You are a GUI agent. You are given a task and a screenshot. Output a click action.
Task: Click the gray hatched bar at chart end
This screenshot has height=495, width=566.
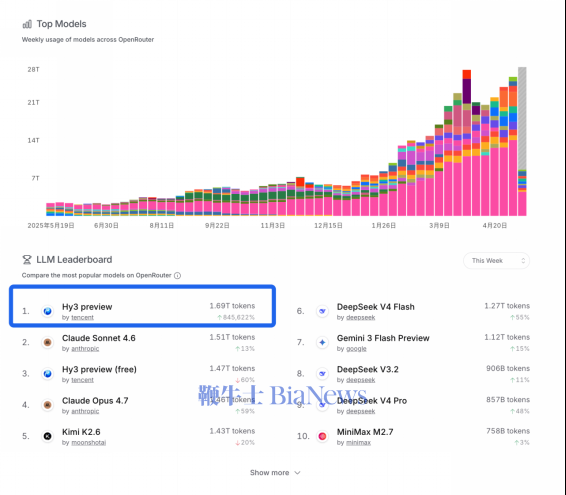pos(522,118)
